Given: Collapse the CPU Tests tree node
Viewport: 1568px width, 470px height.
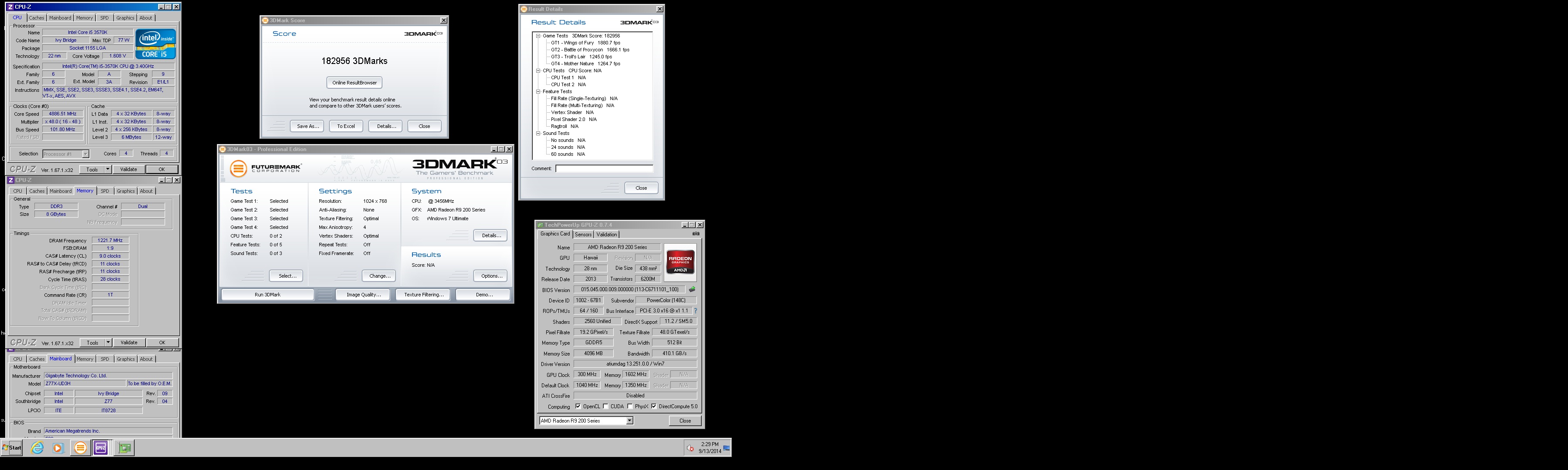Looking at the screenshot, I should click(x=538, y=70).
